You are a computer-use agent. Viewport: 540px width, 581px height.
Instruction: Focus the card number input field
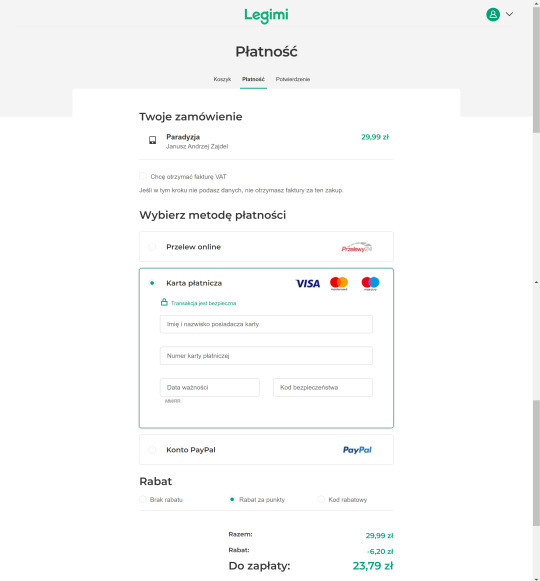pos(266,356)
